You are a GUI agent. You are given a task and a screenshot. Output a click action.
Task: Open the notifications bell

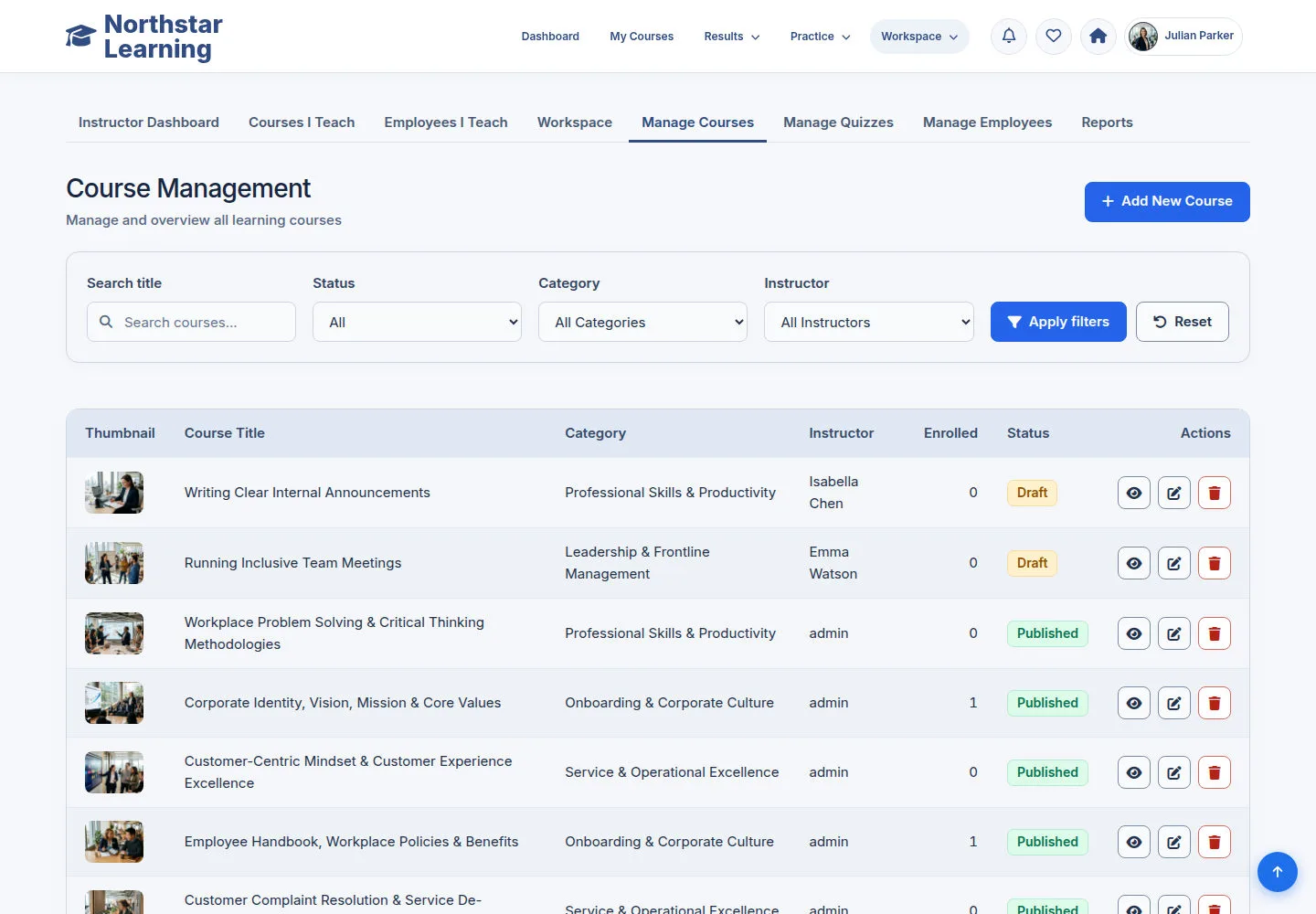1009,37
